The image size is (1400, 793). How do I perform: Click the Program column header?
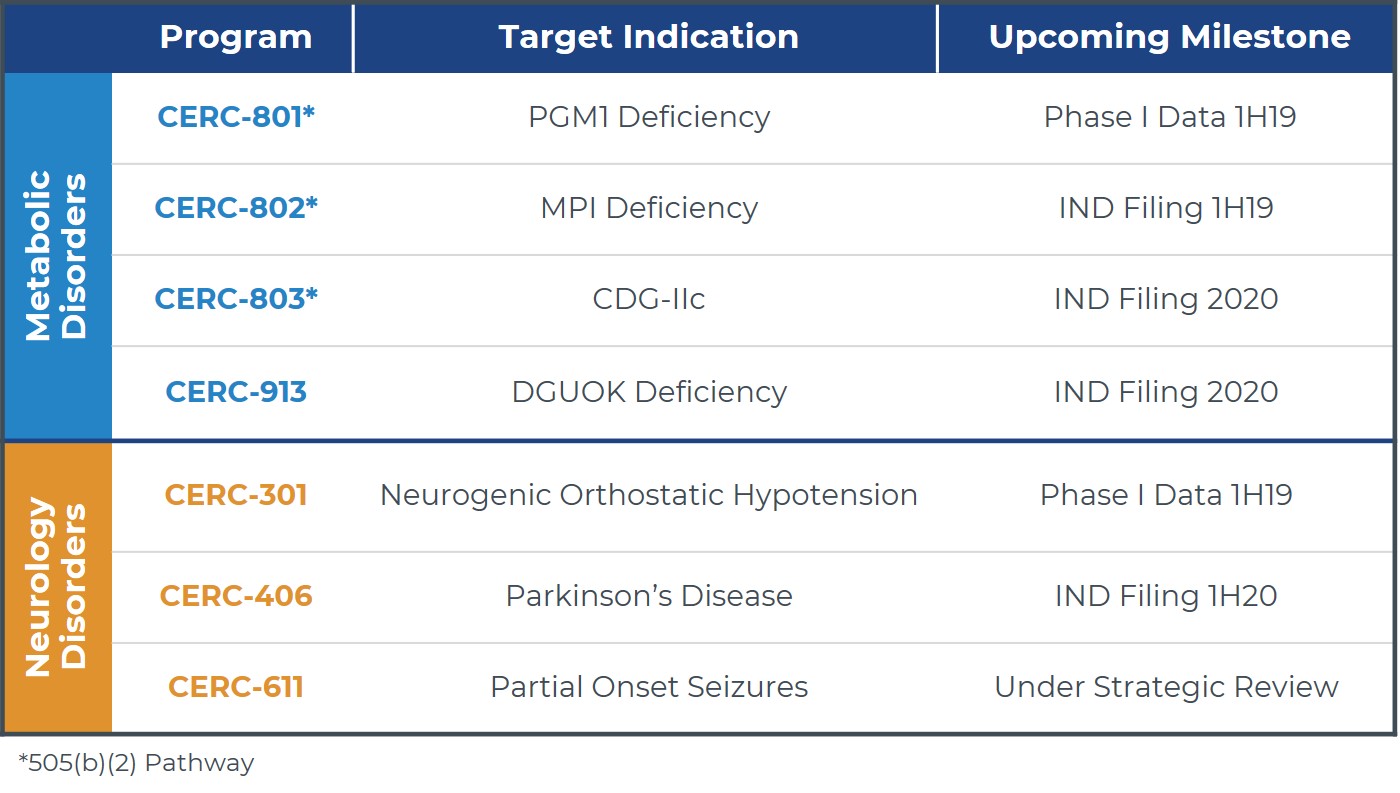pos(236,37)
